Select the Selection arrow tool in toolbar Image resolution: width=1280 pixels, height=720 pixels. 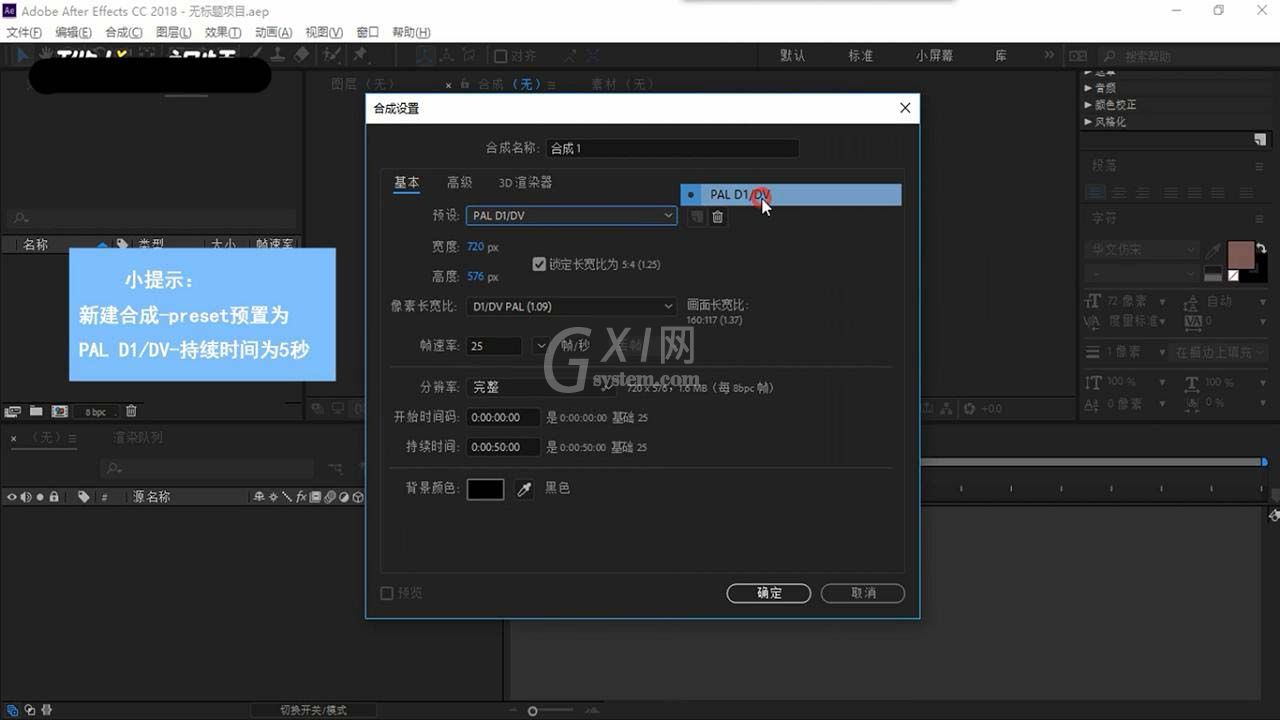[x=22, y=55]
